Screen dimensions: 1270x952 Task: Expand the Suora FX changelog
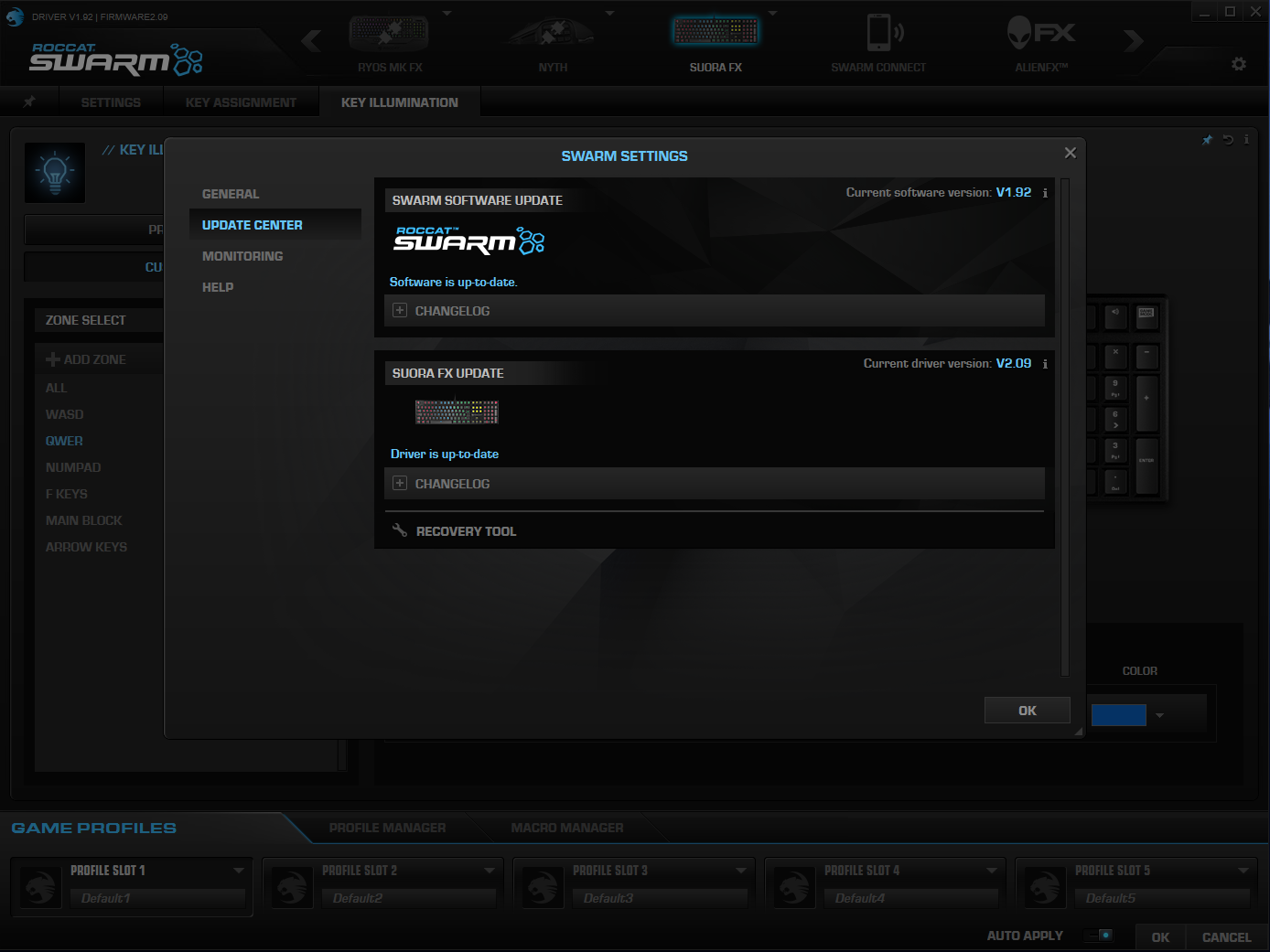coord(715,484)
